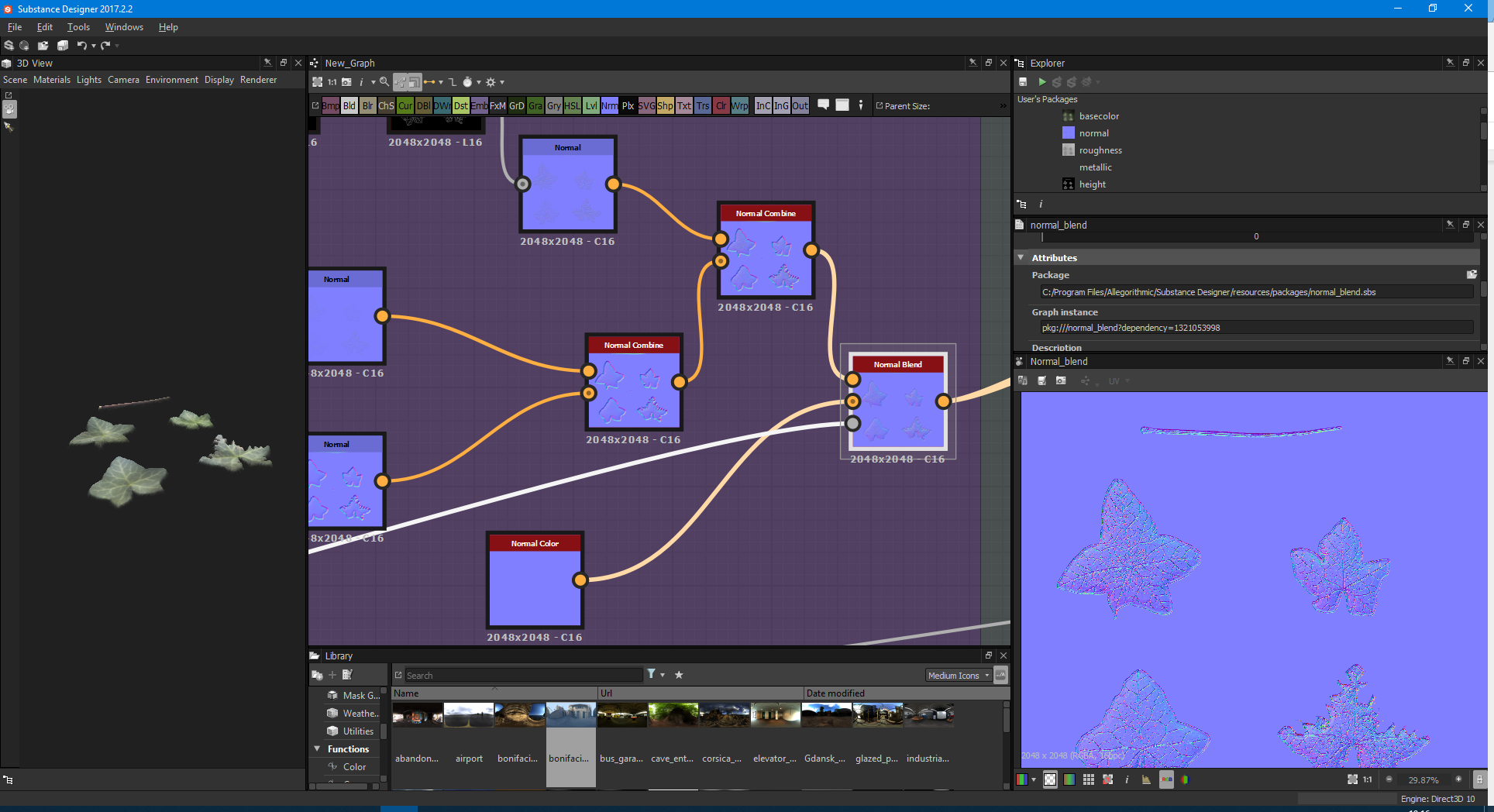Collapse the Attributes section
The width and height of the screenshot is (1494, 812).
(1021, 257)
